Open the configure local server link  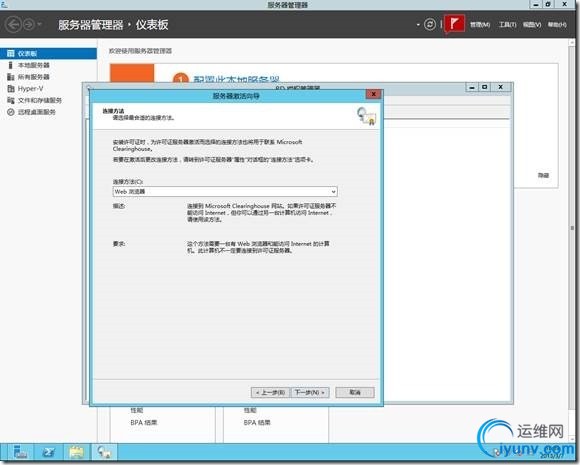click(237, 79)
